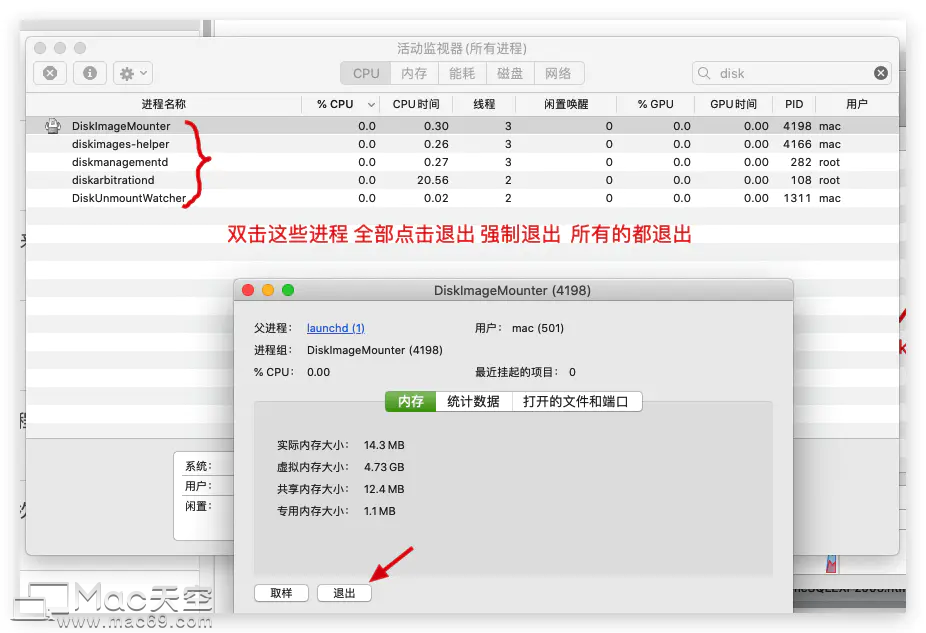Select the DiskUnmountWatcher process row
Image resolution: width=926 pixels, height=633 pixels.
pyautogui.click(x=462, y=198)
